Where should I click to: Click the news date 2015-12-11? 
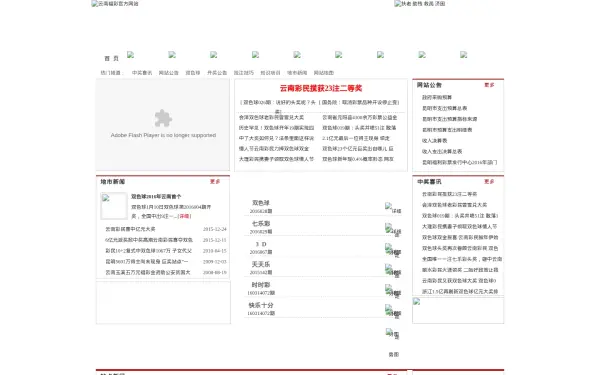[215, 240]
